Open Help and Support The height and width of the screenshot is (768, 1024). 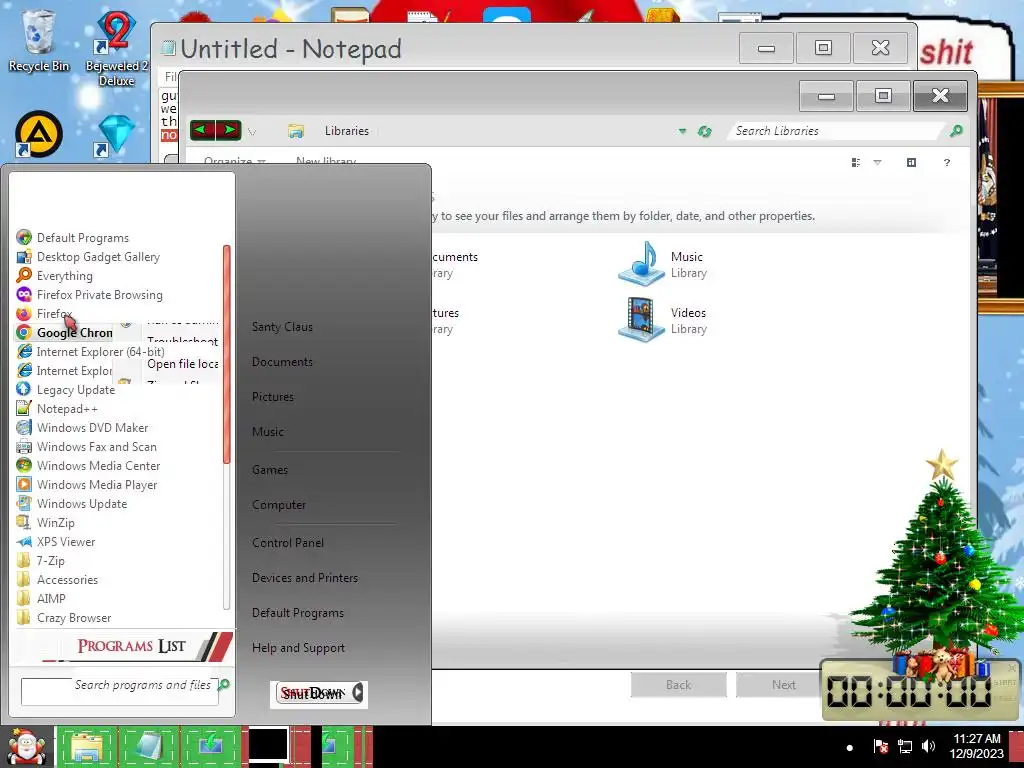pyautogui.click(x=298, y=648)
